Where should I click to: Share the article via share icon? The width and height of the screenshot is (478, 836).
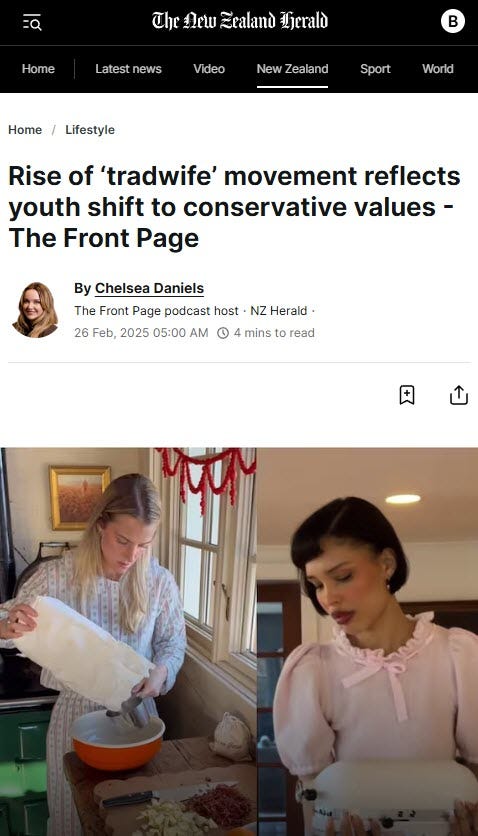tap(459, 395)
